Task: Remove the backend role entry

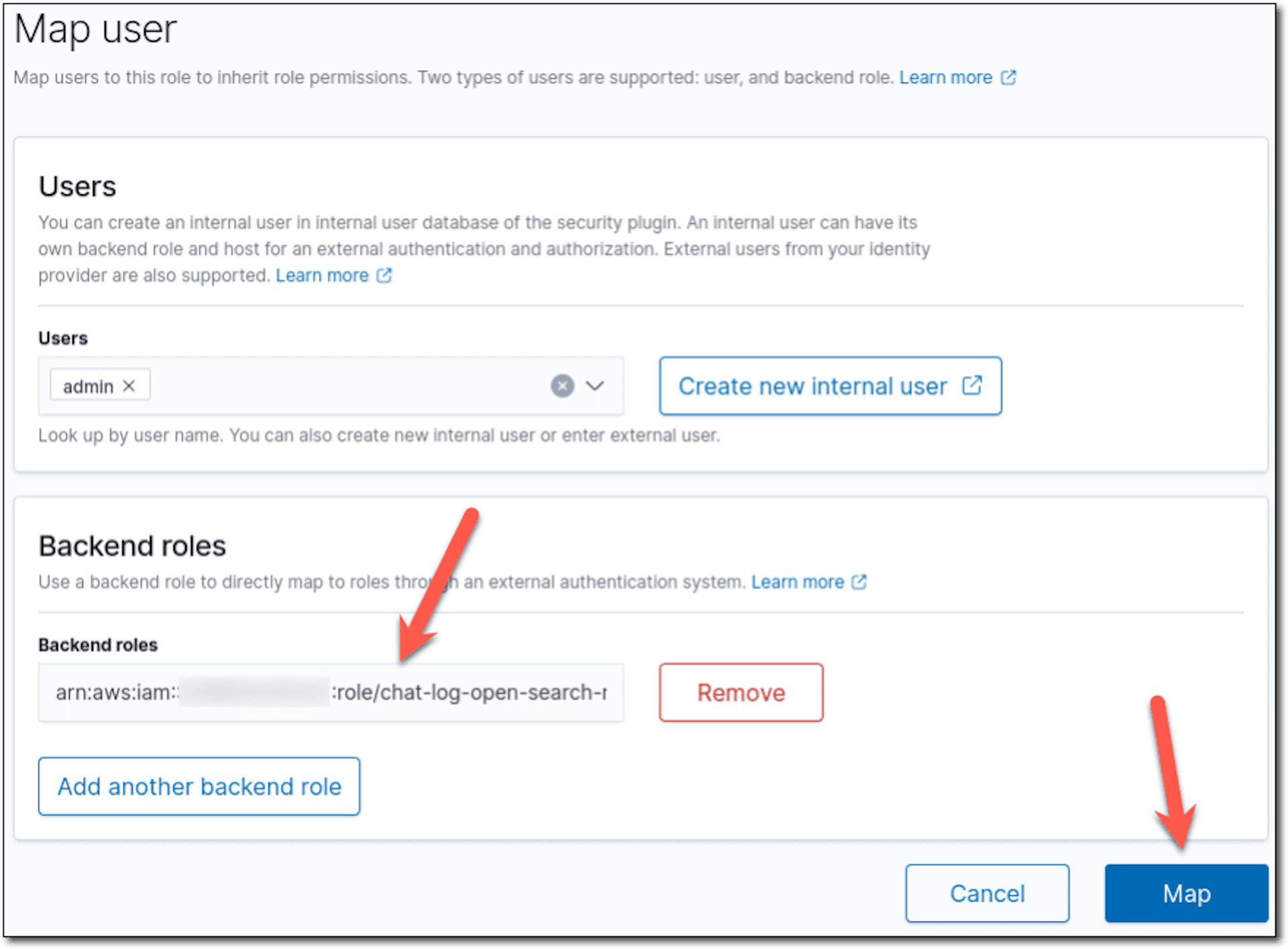Action: pos(741,693)
